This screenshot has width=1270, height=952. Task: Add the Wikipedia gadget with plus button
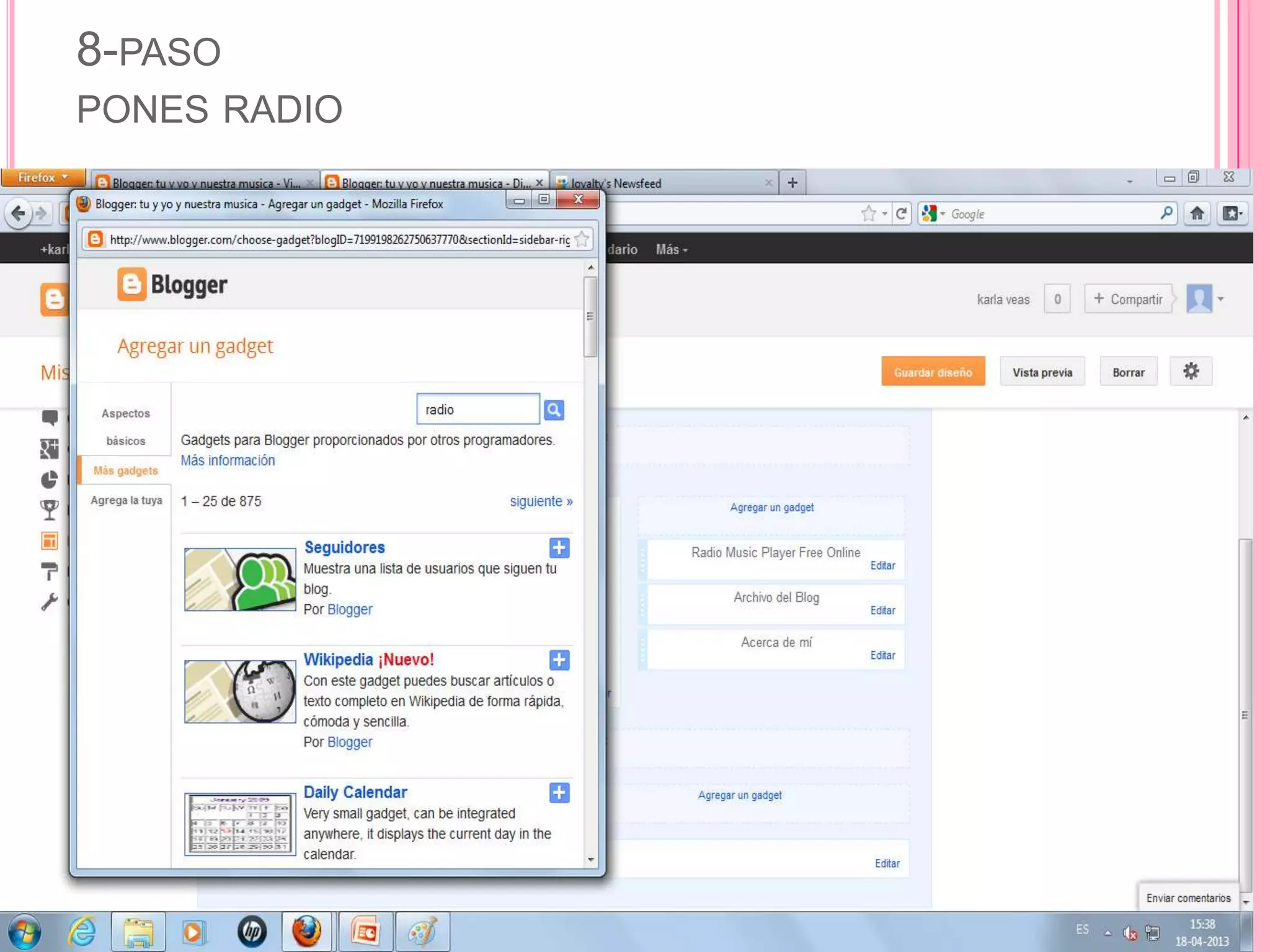click(559, 660)
